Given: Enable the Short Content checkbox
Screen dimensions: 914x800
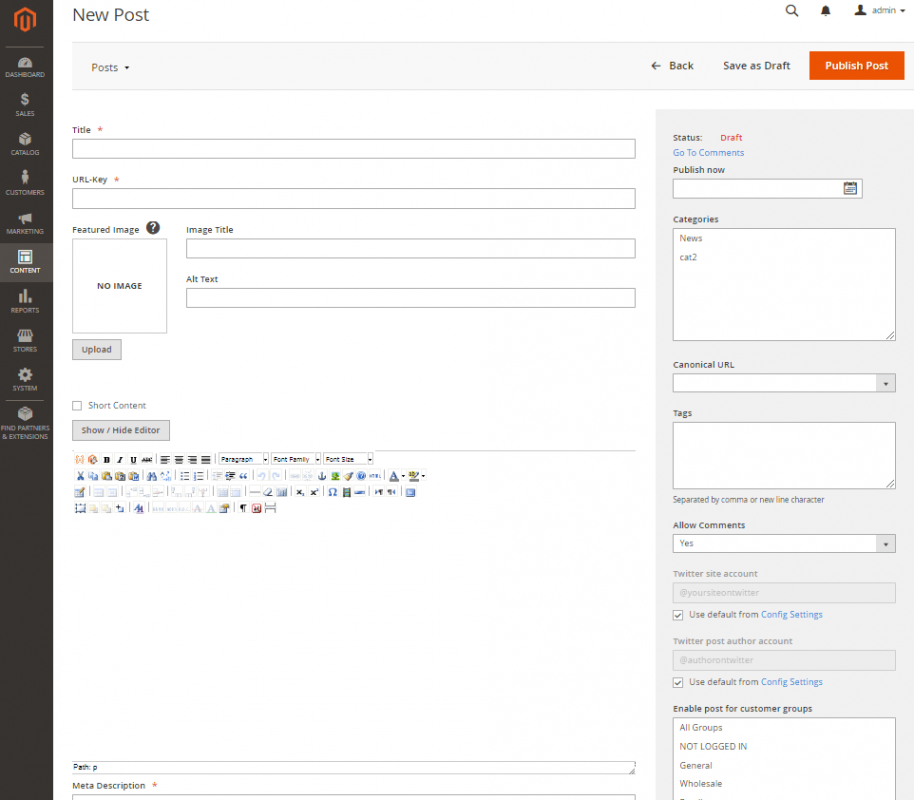Looking at the screenshot, I should 77,405.
